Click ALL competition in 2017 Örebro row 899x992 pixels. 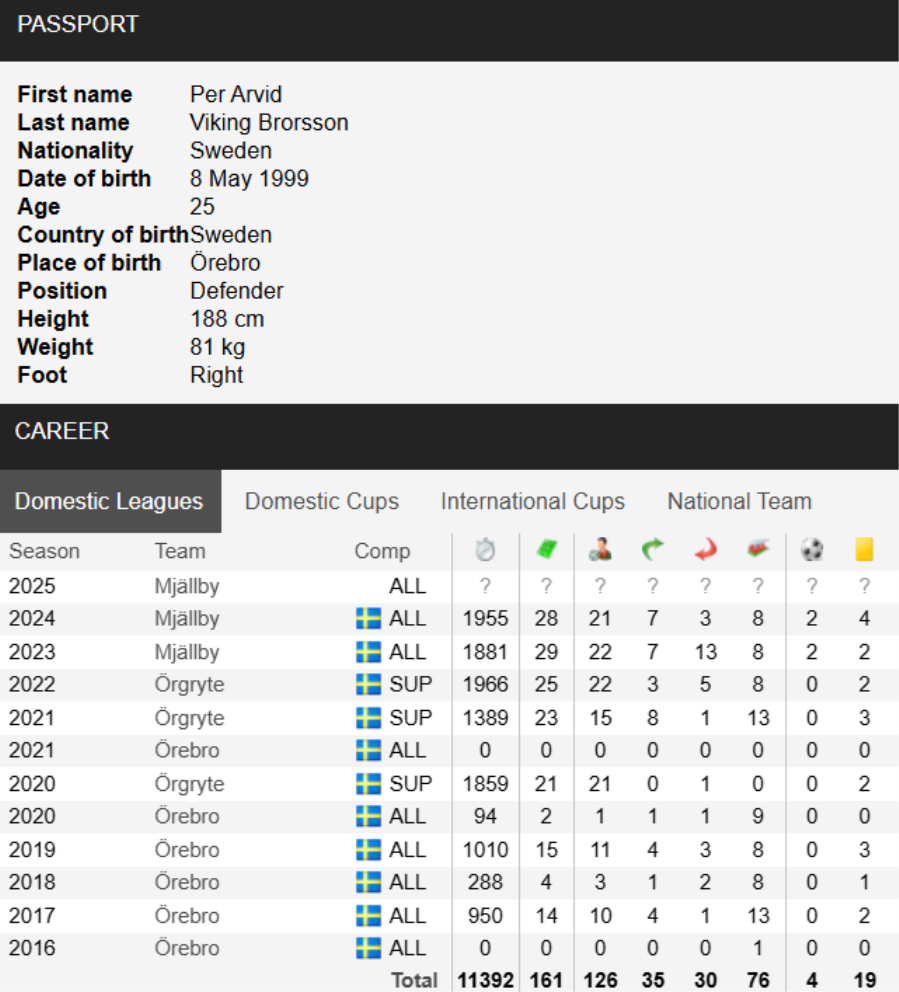pyautogui.click(x=407, y=915)
